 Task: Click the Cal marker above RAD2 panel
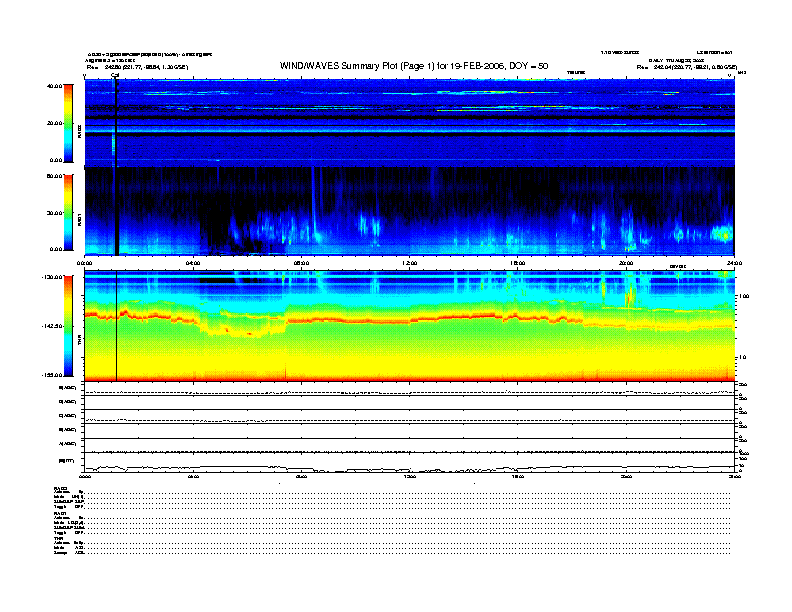point(115,76)
